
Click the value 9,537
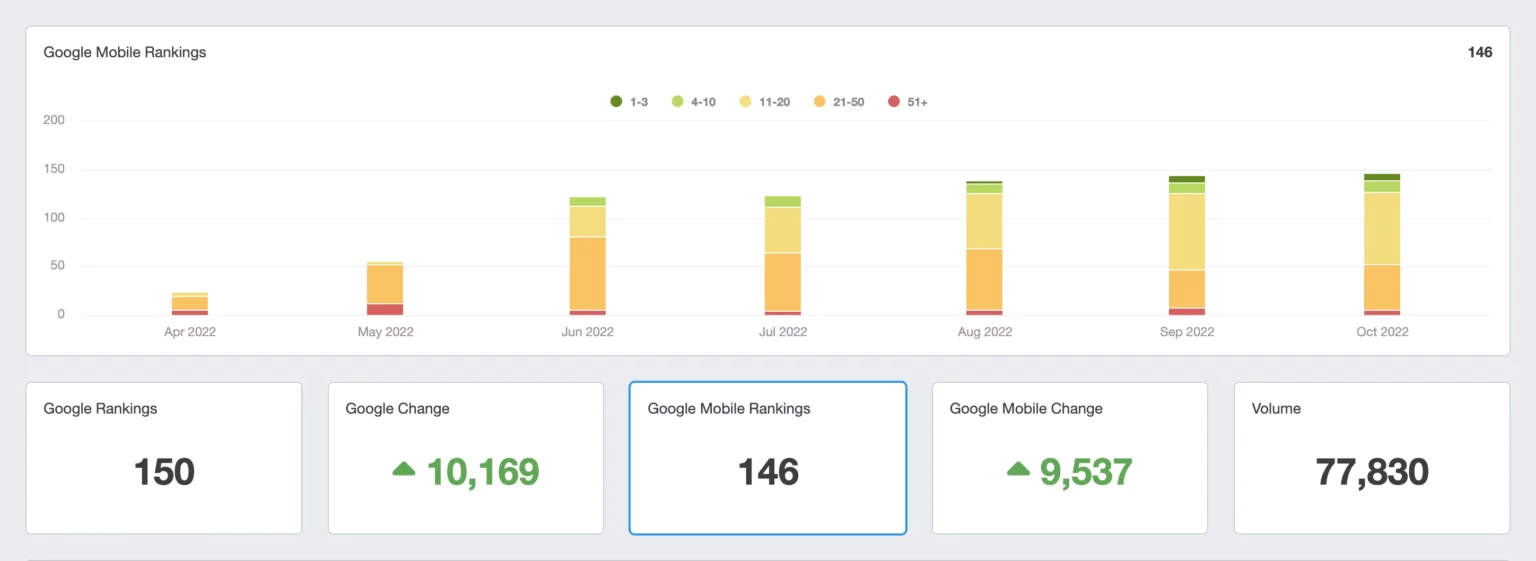tap(1086, 472)
